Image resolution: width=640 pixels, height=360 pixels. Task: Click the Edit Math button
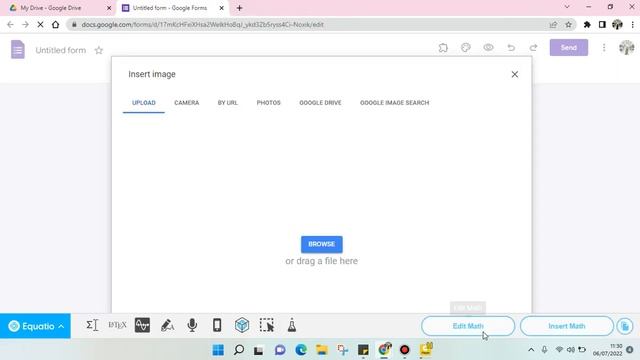pyautogui.click(x=468, y=326)
